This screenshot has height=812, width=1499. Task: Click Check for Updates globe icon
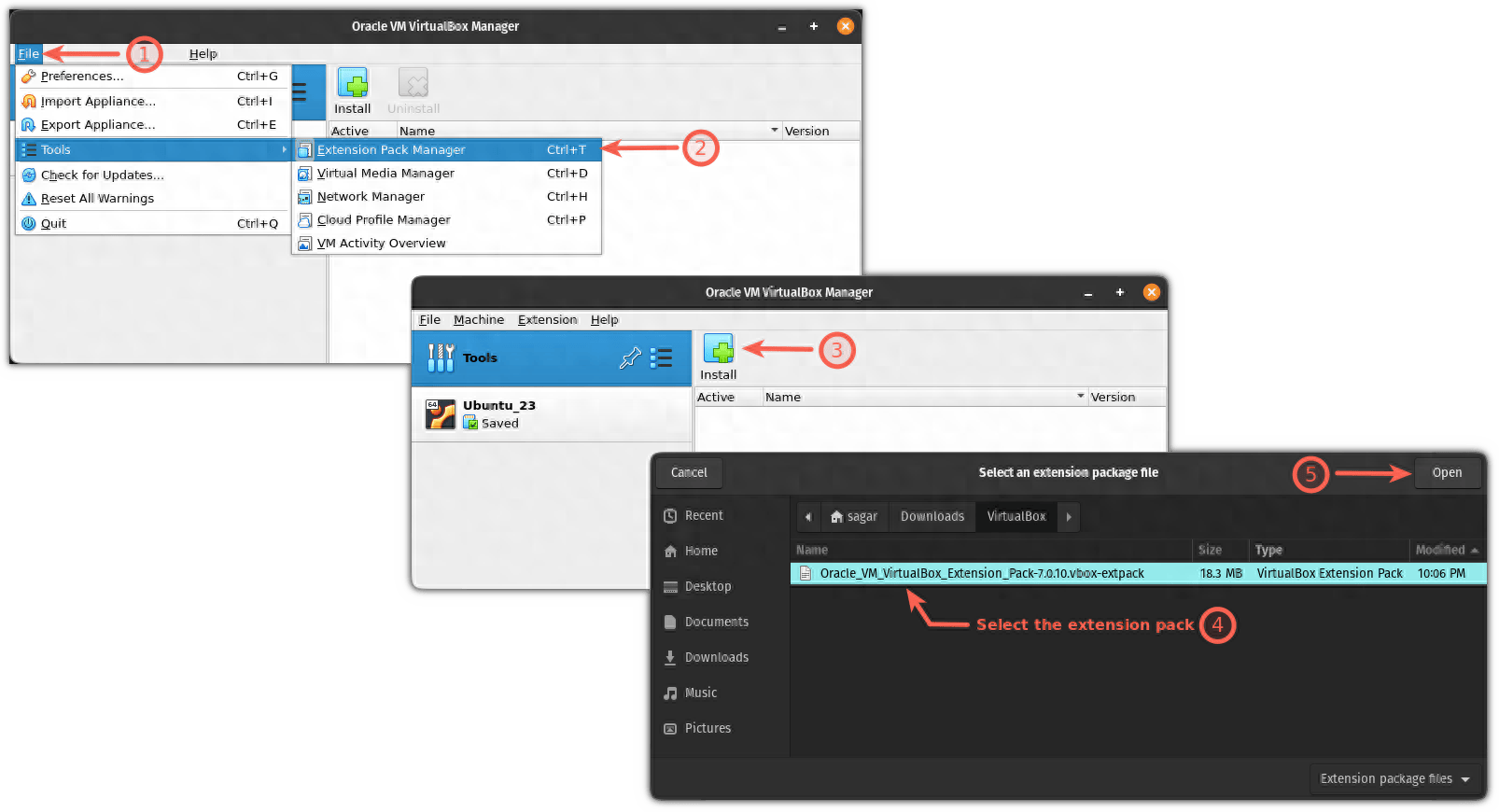click(x=29, y=175)
